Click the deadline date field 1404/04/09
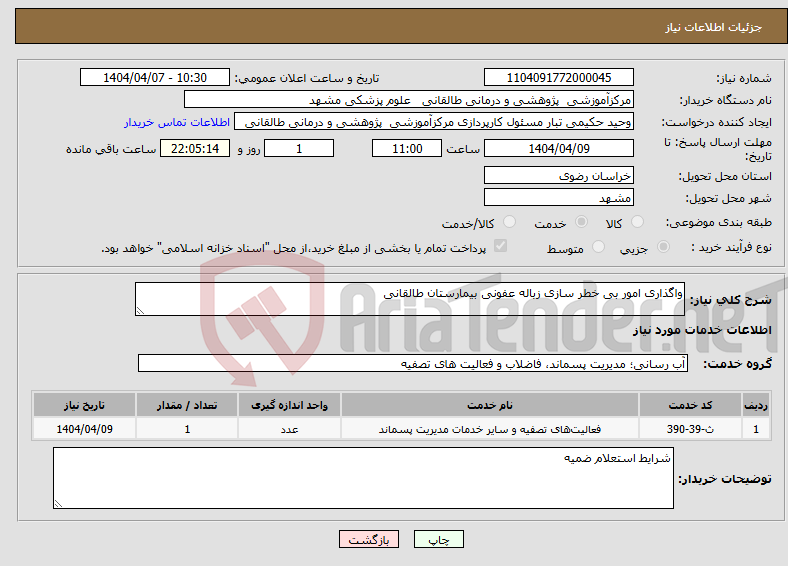Screen dimensions: 788x566 click(x=558, y=148)
